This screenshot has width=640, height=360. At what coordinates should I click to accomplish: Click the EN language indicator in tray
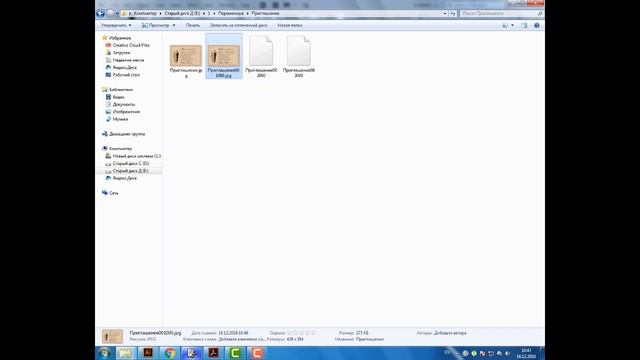pyautogui.click(x=447, y=353)
